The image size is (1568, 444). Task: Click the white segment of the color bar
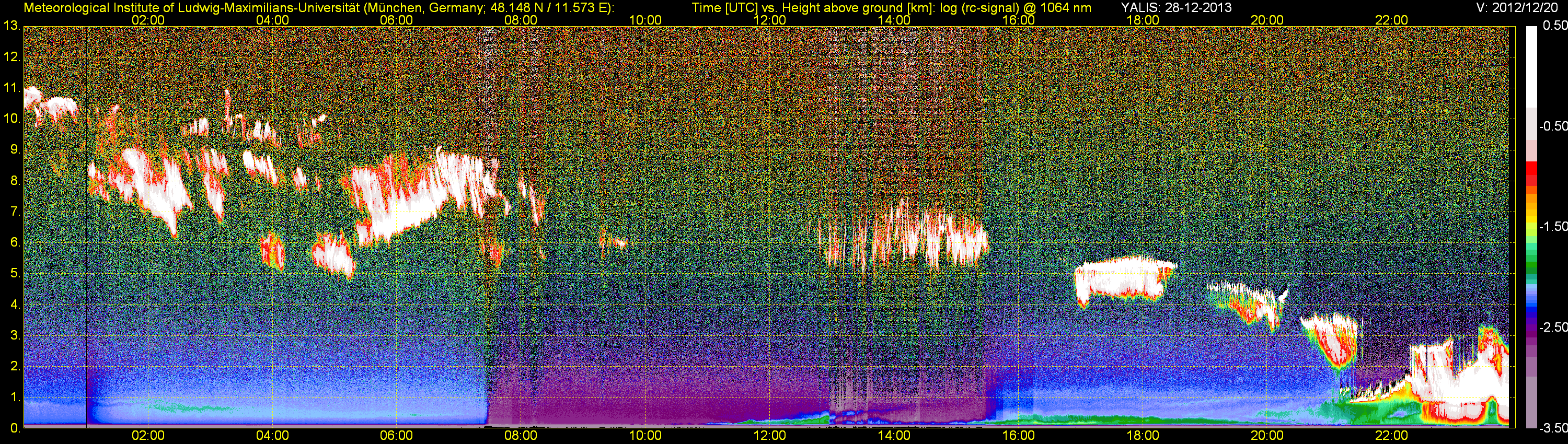tap(1530, 67)
